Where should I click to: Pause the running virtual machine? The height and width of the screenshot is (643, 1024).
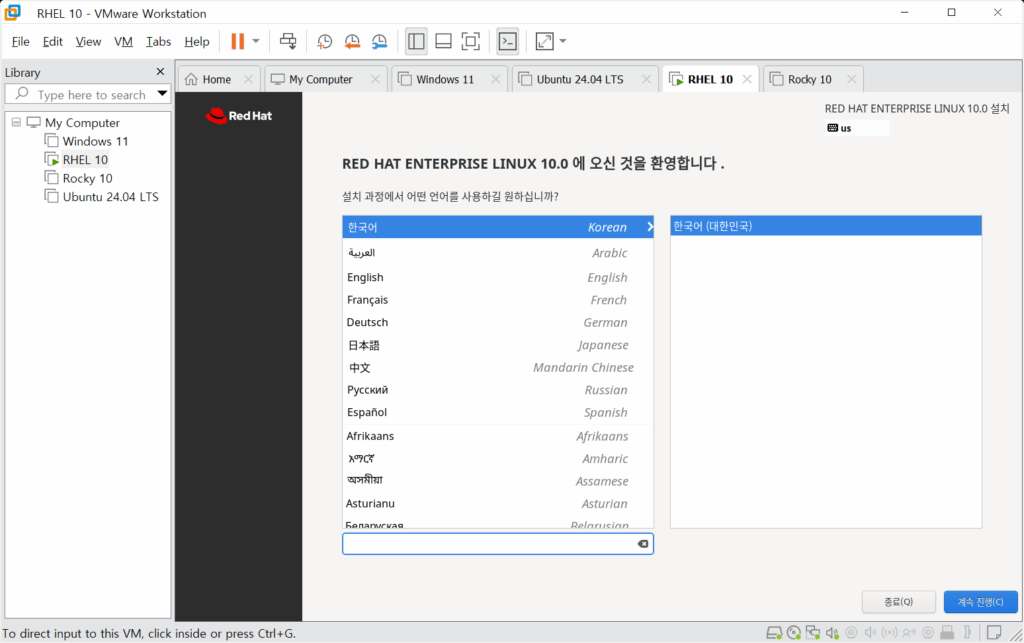[x=237, y=41]
